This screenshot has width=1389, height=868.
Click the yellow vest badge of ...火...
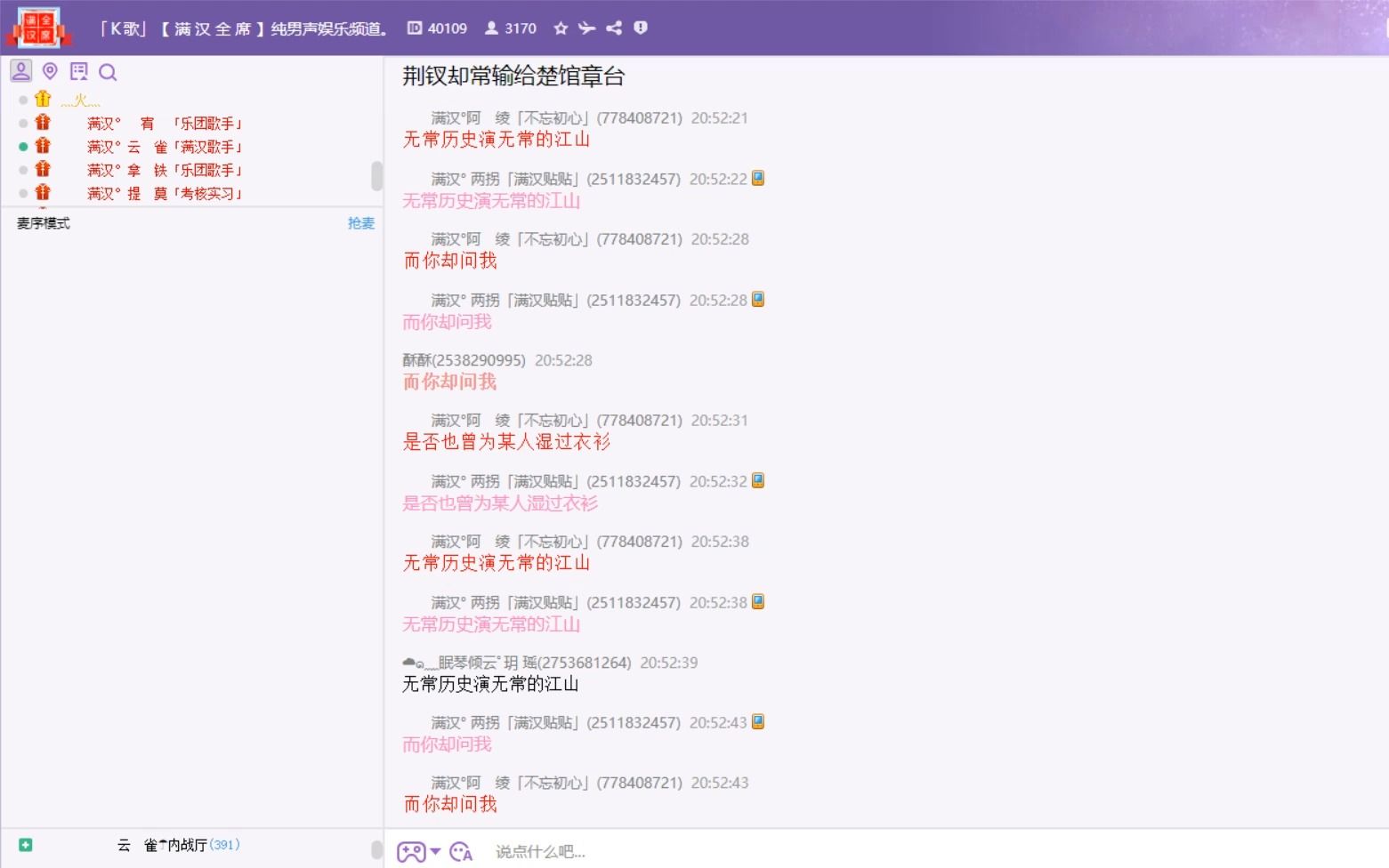43,99
